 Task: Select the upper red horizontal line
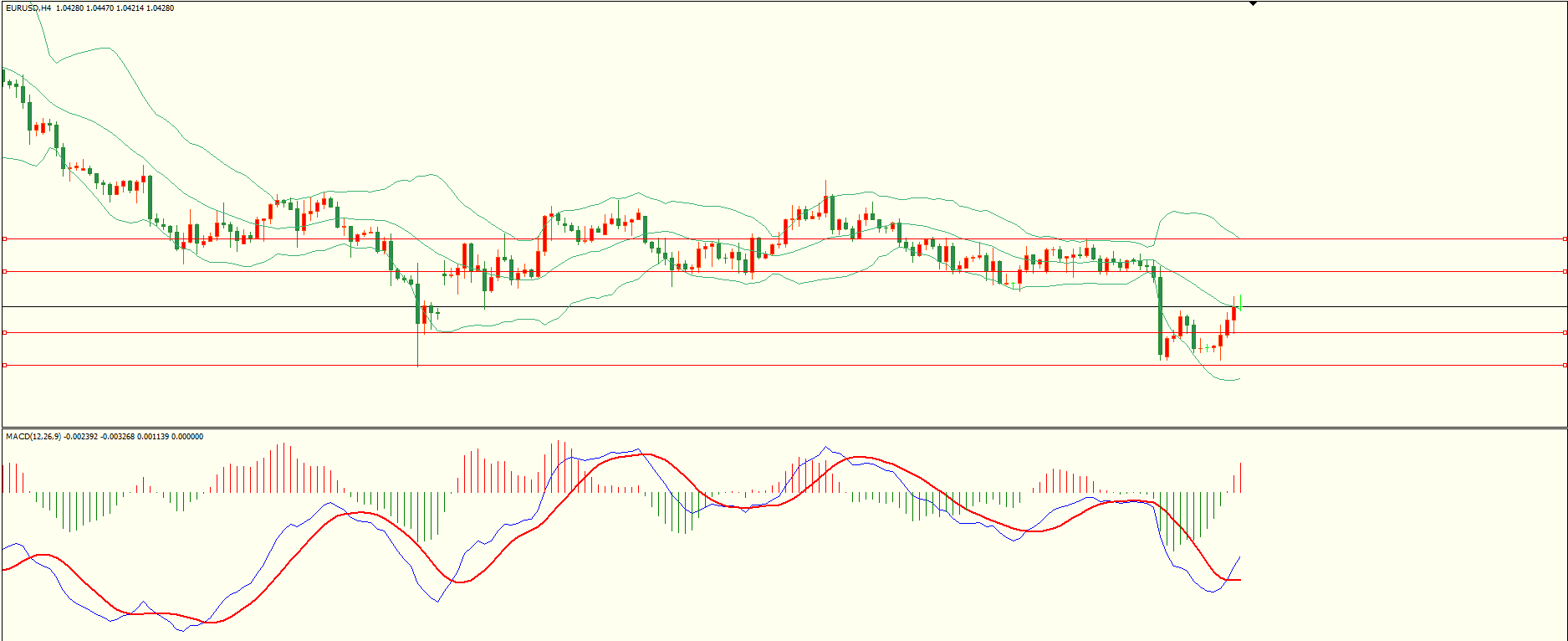point(784,272)
